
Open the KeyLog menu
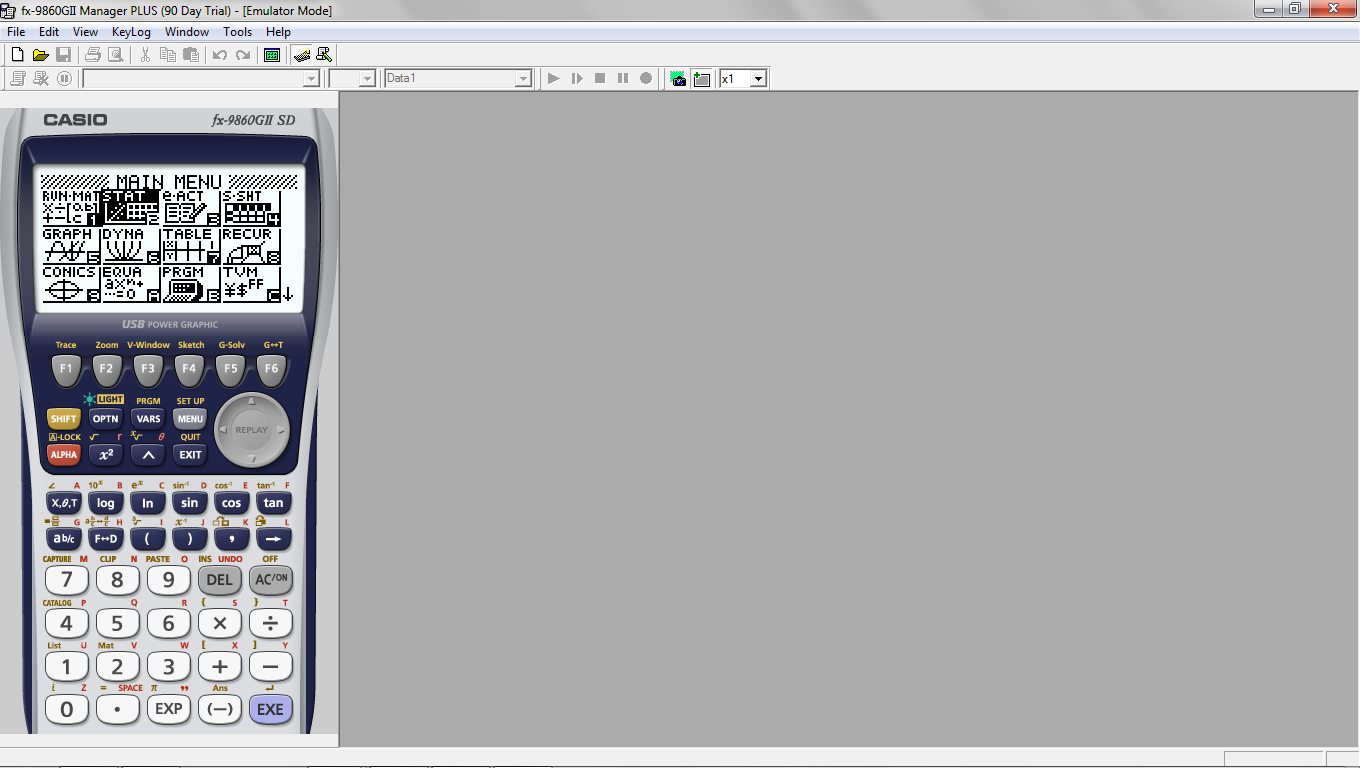(131, 32)
